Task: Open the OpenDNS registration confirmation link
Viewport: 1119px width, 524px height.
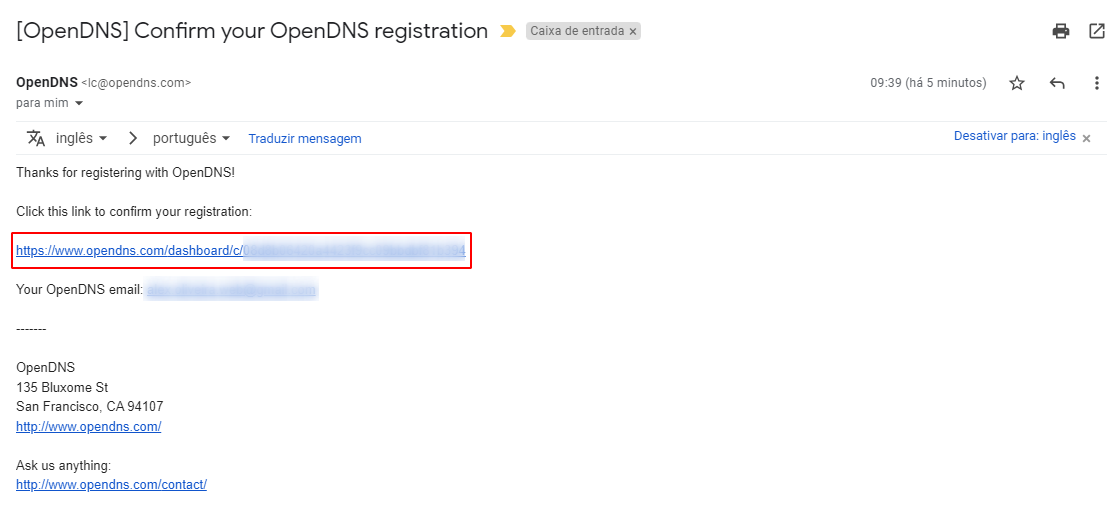Action: 240,251
